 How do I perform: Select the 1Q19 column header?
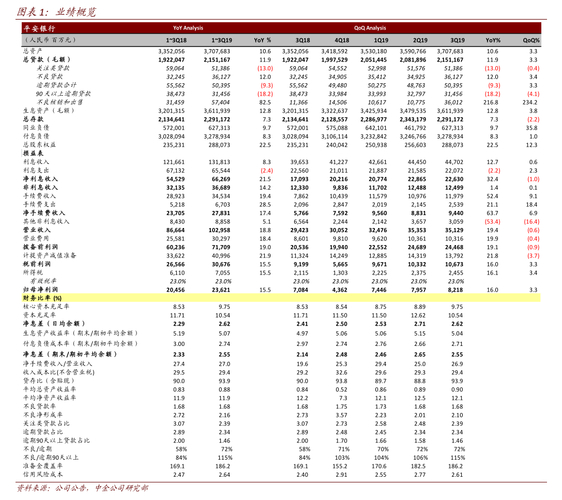click(381, 40)
